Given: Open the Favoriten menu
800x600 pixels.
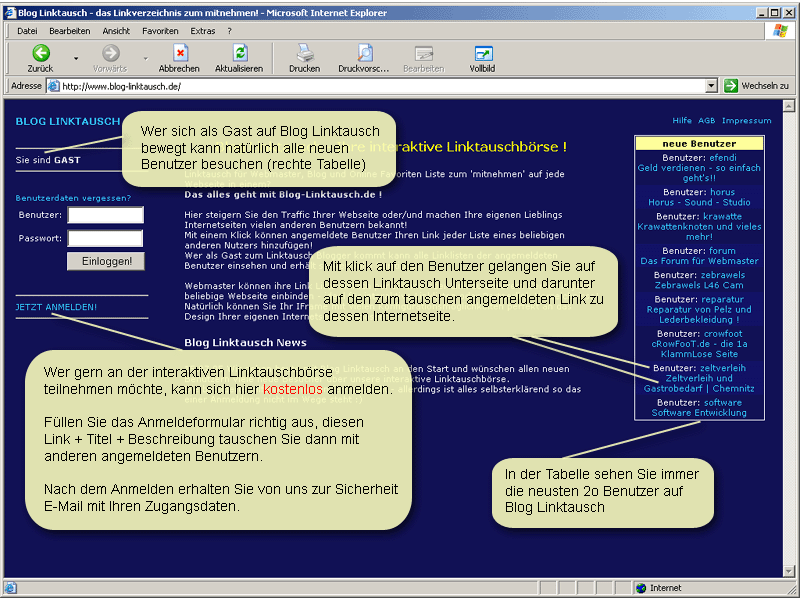Looking at the screenshot, I should [x=160, y=31].
